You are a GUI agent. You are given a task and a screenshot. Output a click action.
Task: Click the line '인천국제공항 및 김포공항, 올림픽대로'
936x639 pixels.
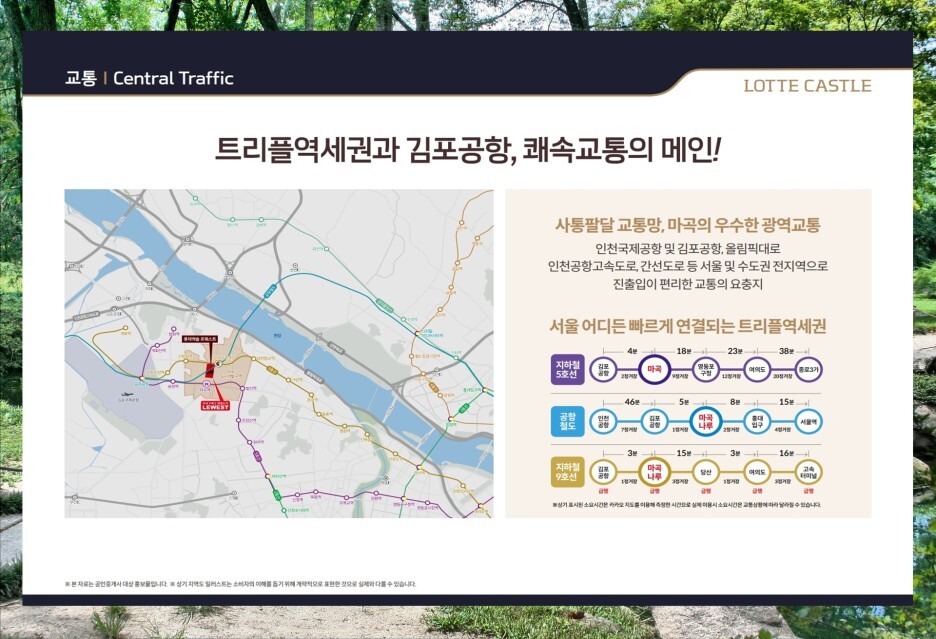click(688, 248)
